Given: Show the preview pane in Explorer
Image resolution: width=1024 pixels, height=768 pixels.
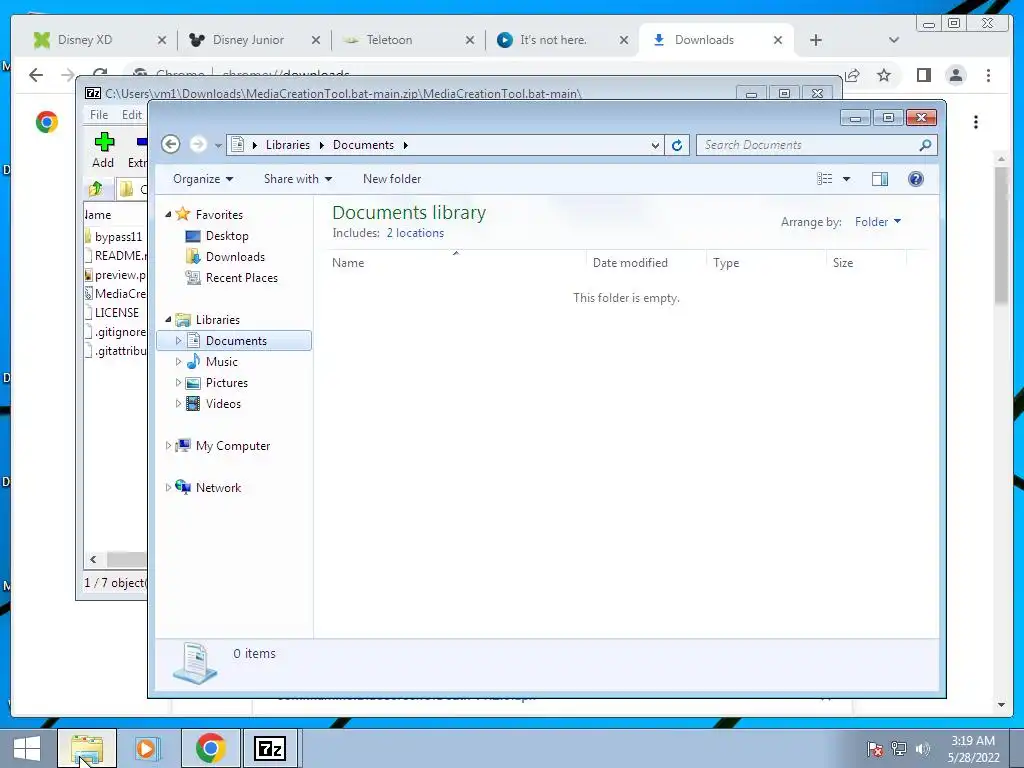Looking at the screenshot, I should click(880, 179).
